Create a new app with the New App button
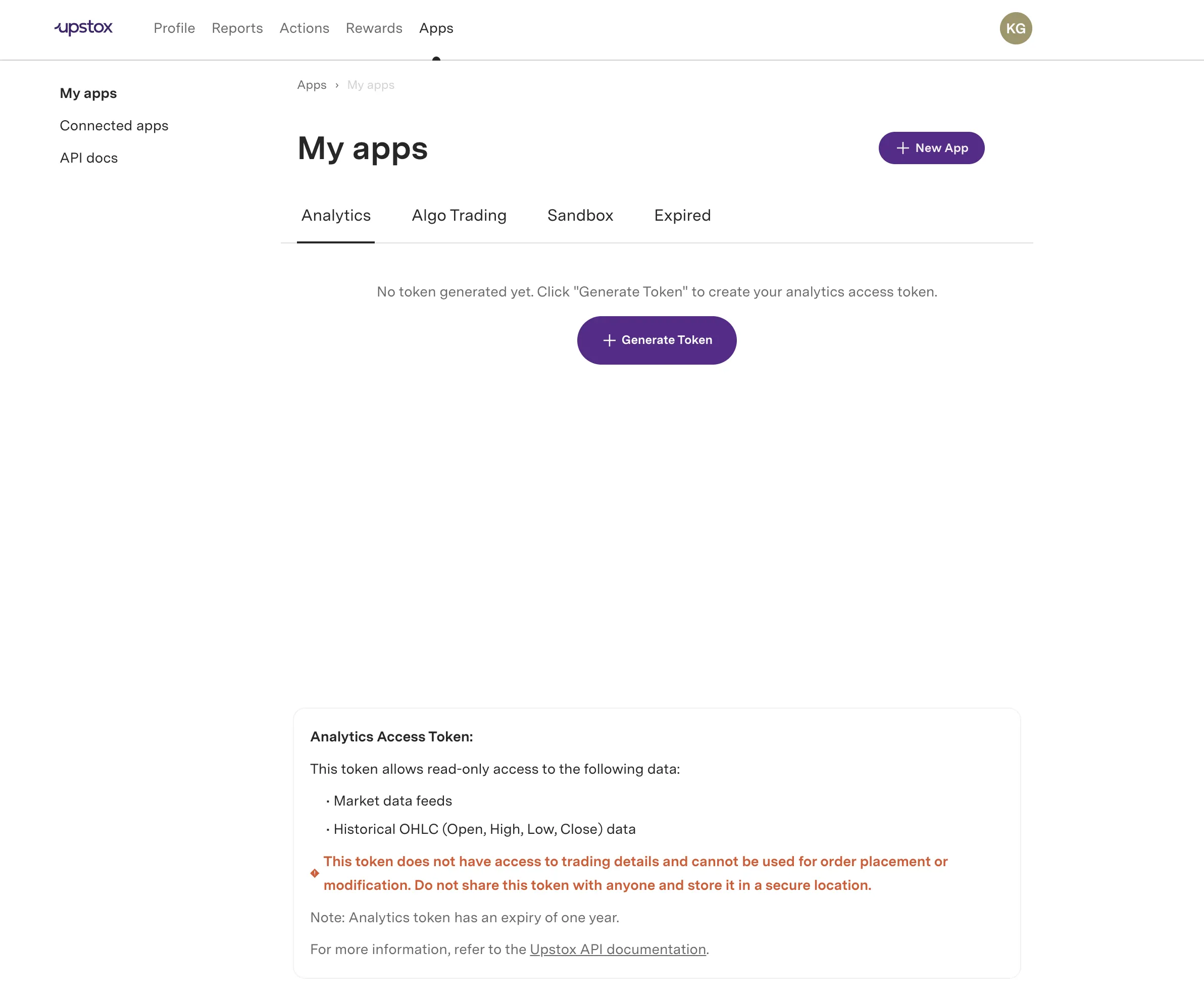 (x=931, y=148)
